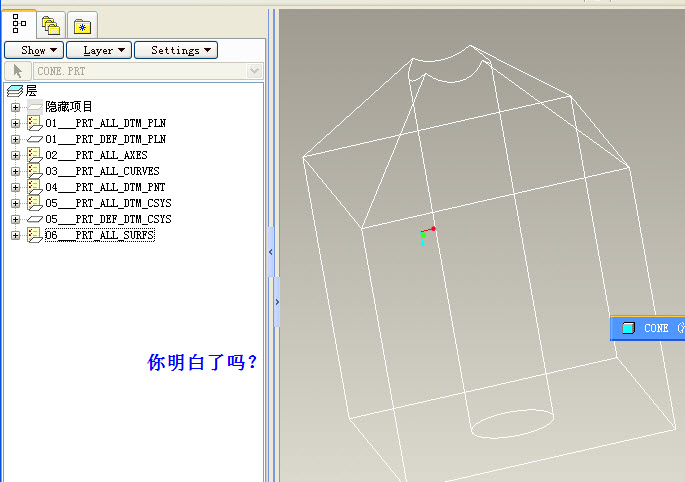
Task: Click the 隐藏项目 hidden items icon
Action: (35, 107)
